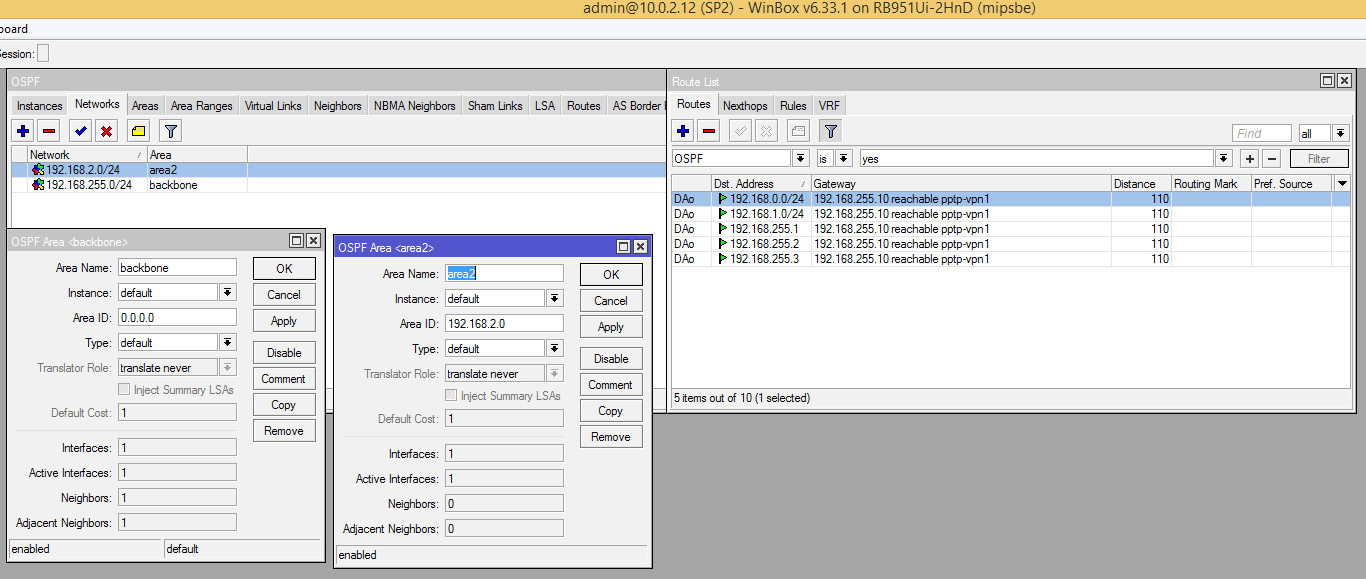Click the red X disable icon in OSPF window
The height and width of the screenshot is (579, 1366).
pos(106,131)
